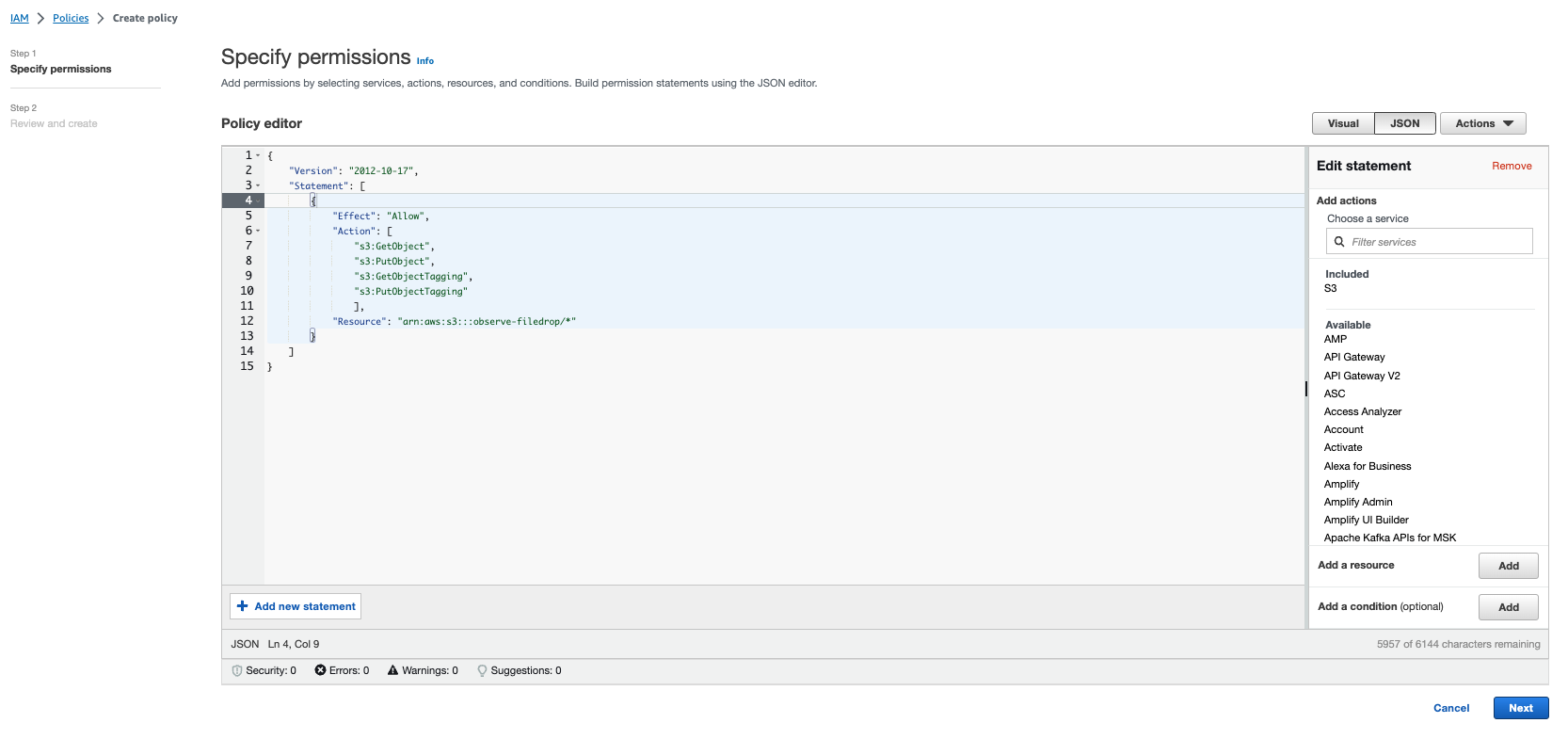
Task: Choose Amplify Admin service
Action: click(x=1358, y=502)
